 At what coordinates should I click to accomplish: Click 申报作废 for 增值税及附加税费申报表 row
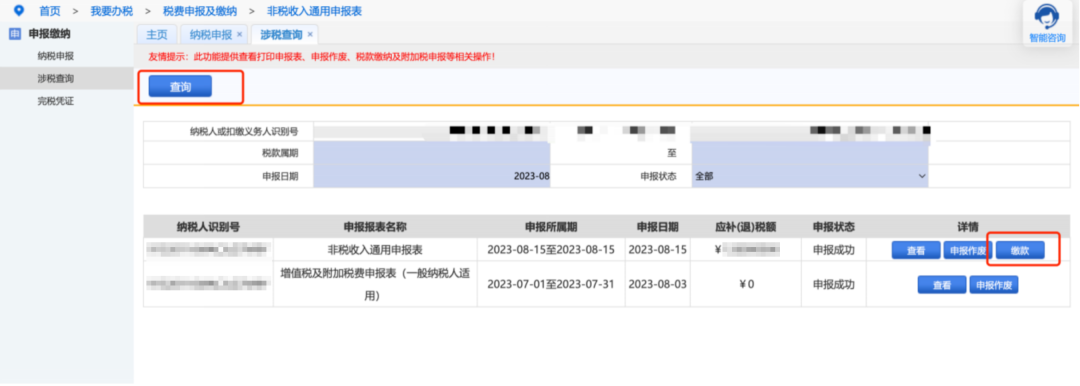click(x=994, y=285)
